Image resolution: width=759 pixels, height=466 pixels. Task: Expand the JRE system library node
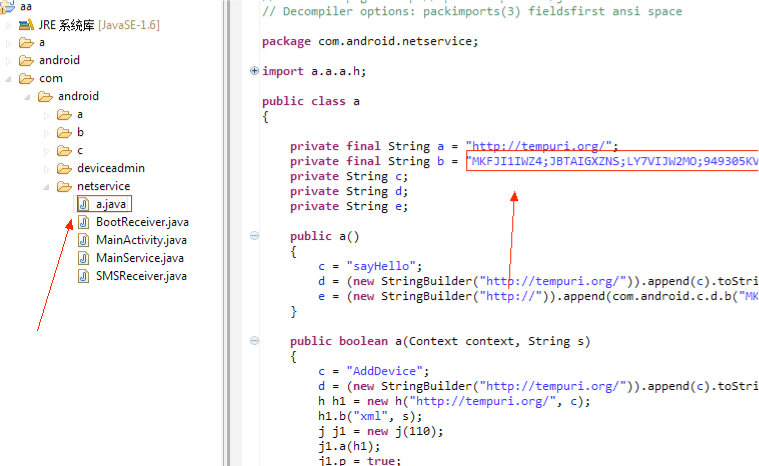click(8, 25)
